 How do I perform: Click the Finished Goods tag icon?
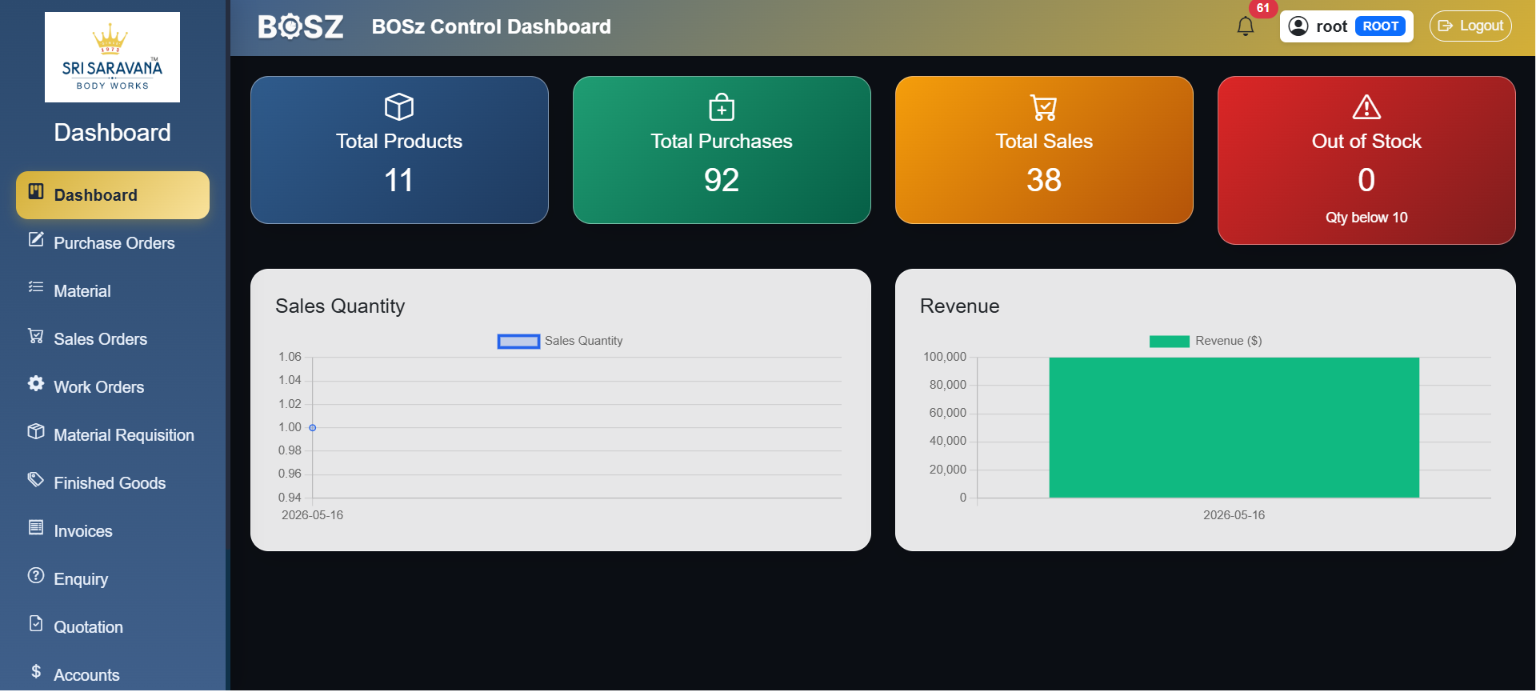36,480
